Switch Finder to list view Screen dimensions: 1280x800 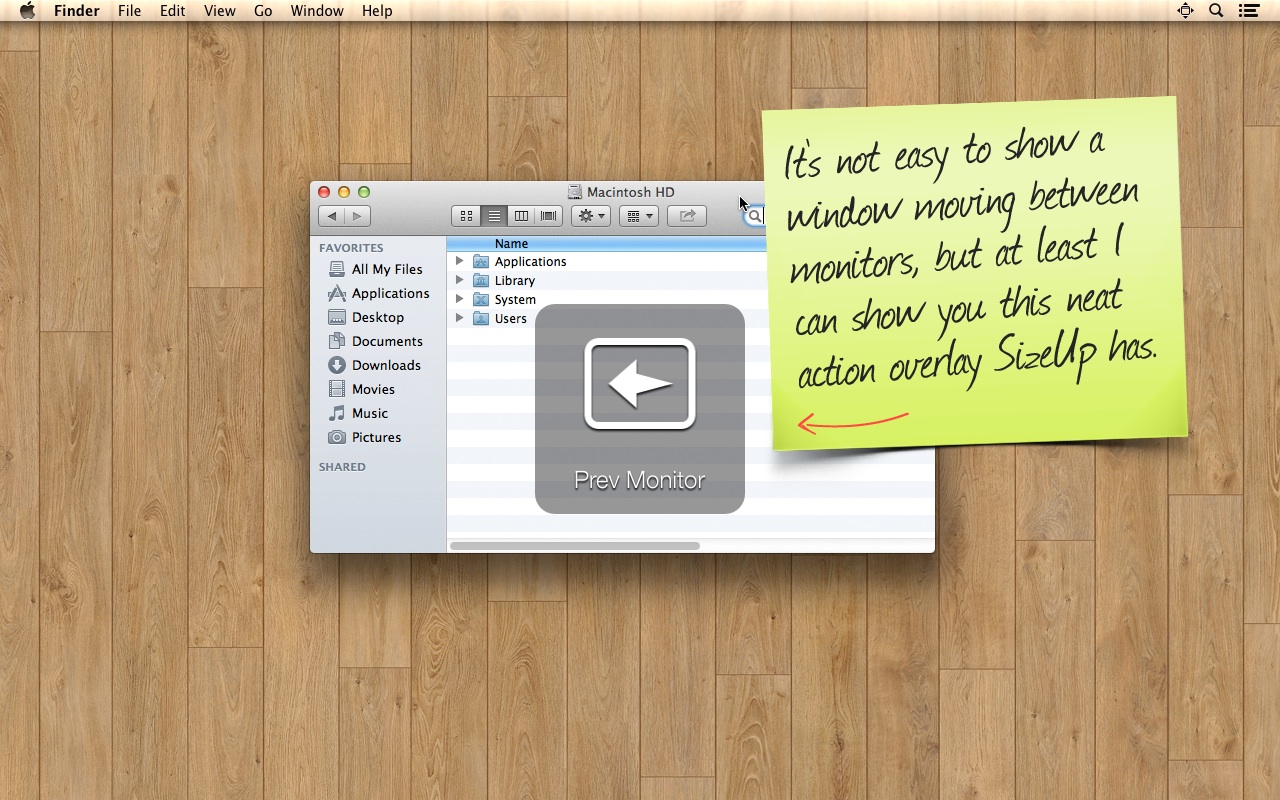494,216
